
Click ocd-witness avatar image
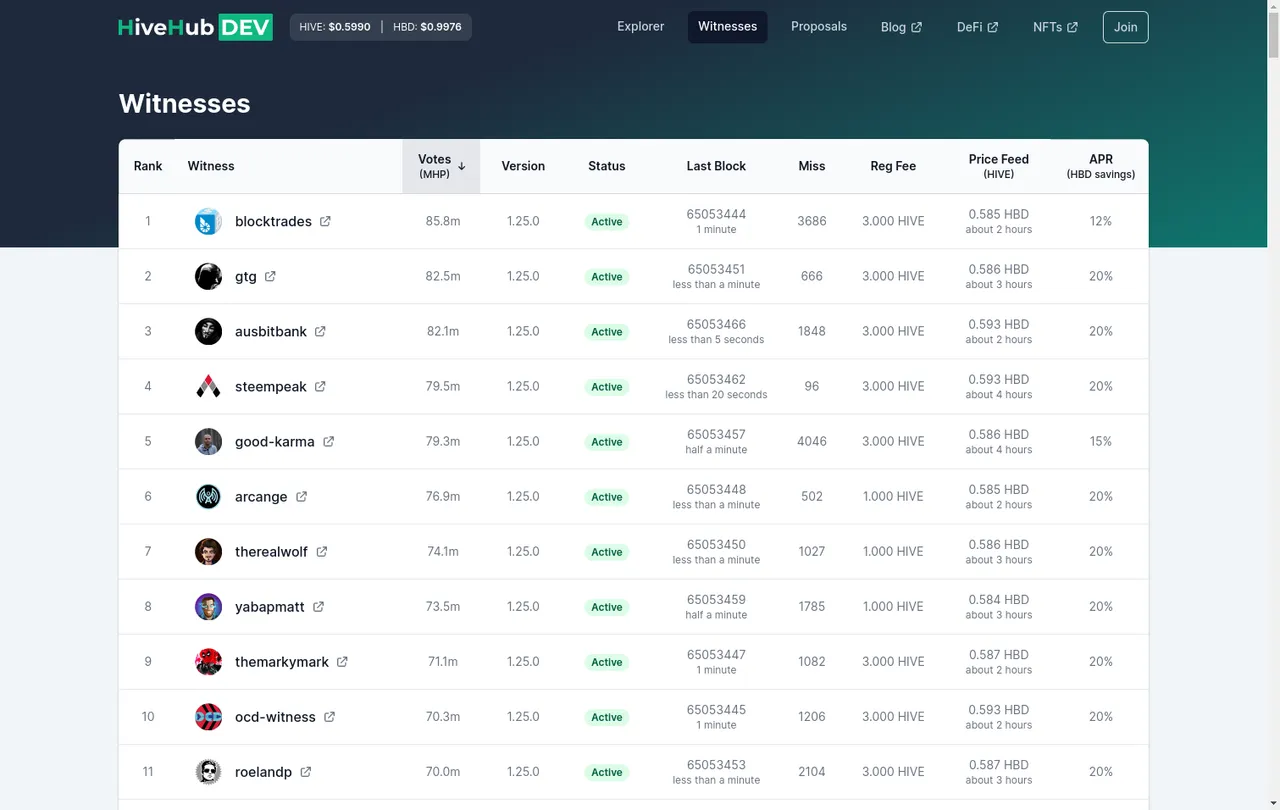coord(208,716)
